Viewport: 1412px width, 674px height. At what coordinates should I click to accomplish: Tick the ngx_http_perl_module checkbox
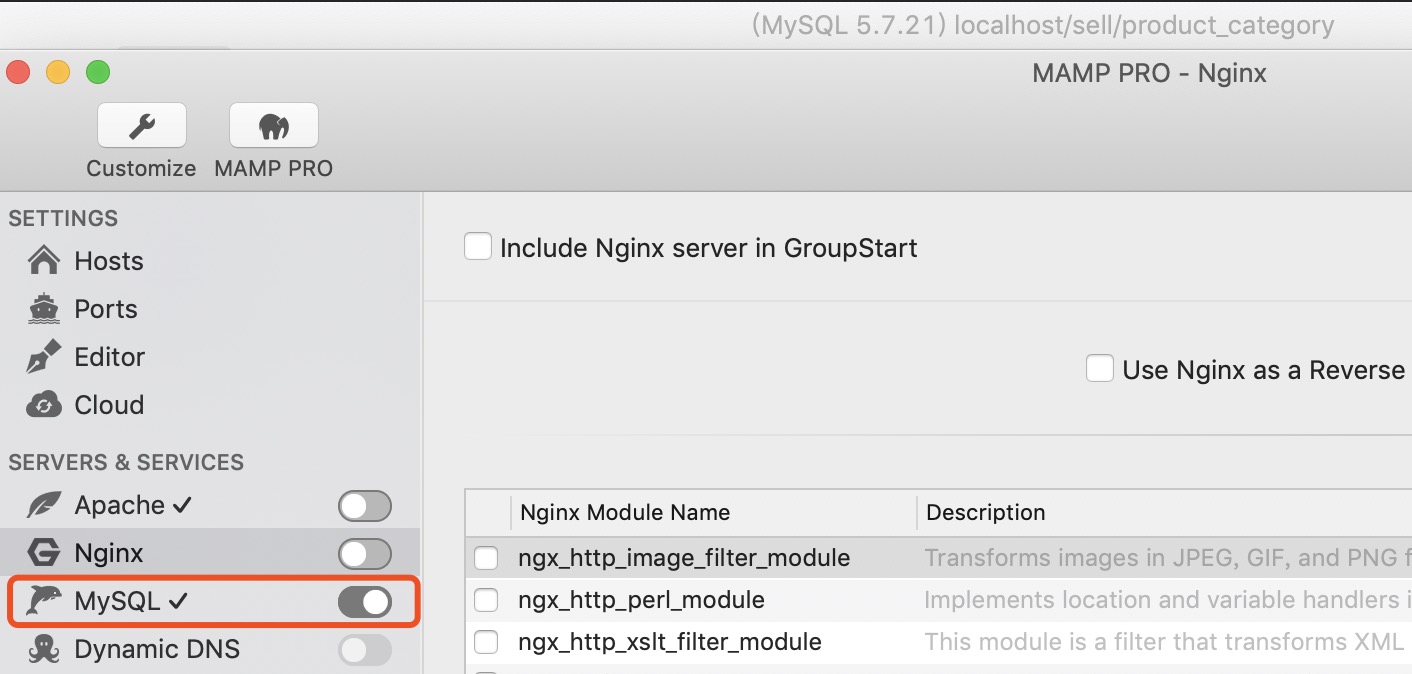pos(486,600)
